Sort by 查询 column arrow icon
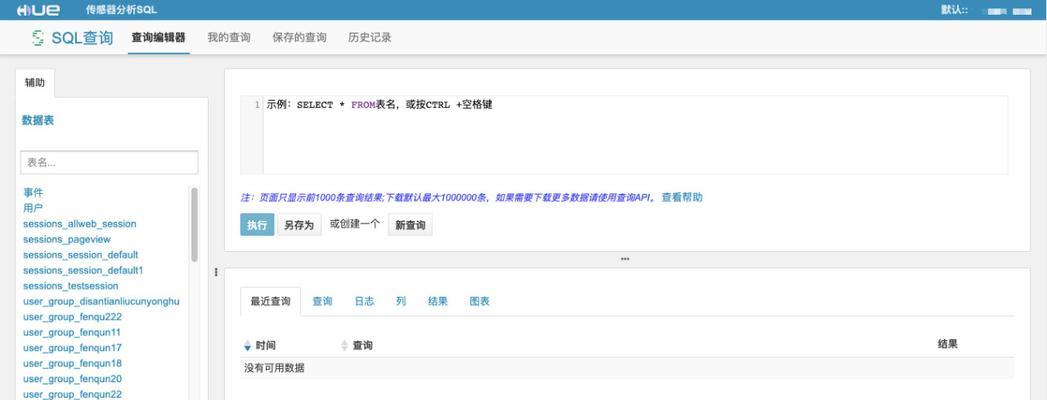This screenshot has width=1047, height=400. [345, 346]
